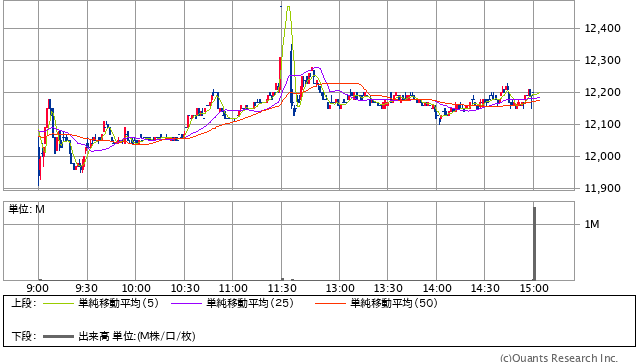Click the 下段: legend label
Image resolution: width=638 pixels, height=362 pixels.
tap(24, 336)
